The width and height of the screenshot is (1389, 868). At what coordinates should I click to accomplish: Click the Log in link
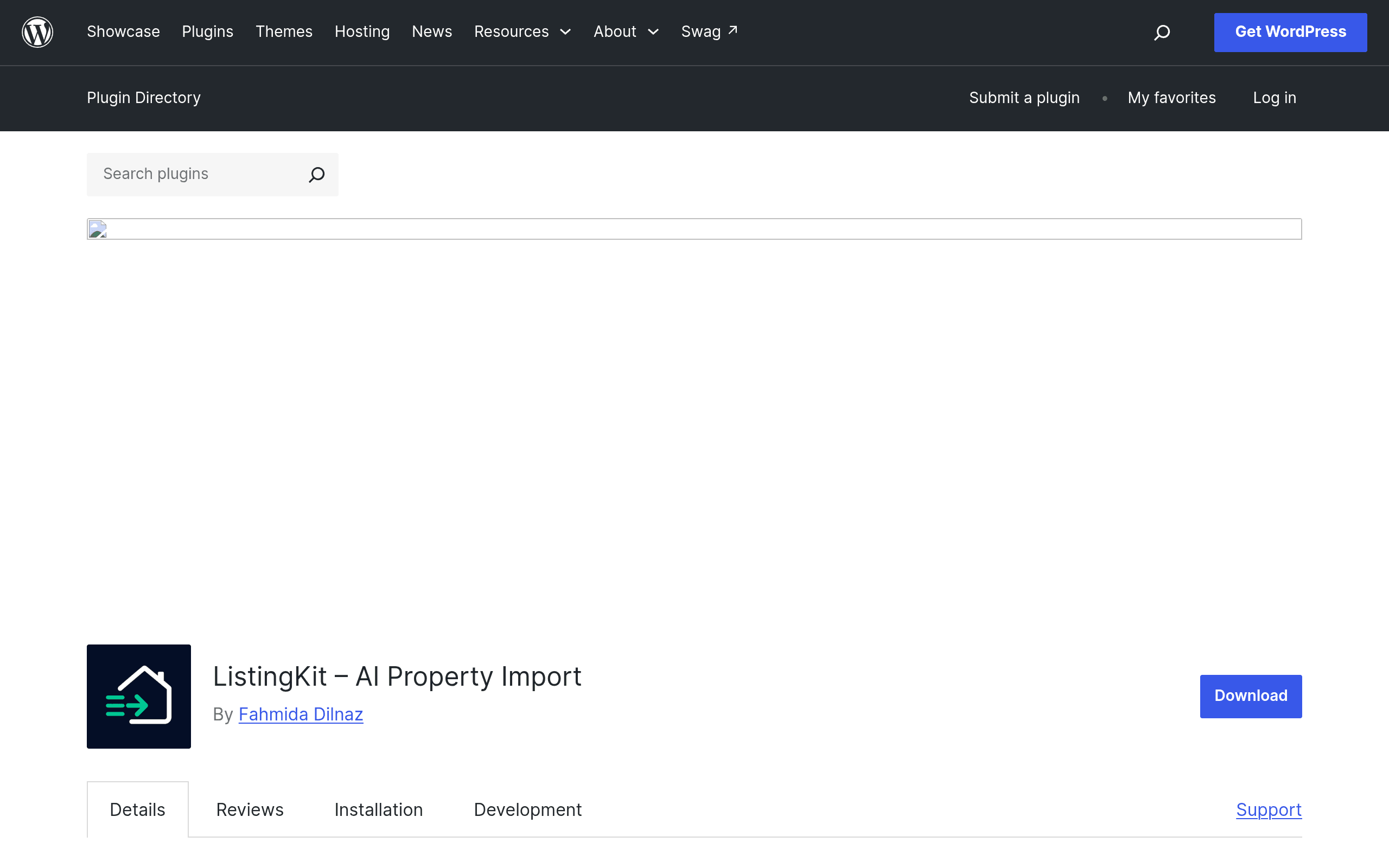click(1275, 98)
